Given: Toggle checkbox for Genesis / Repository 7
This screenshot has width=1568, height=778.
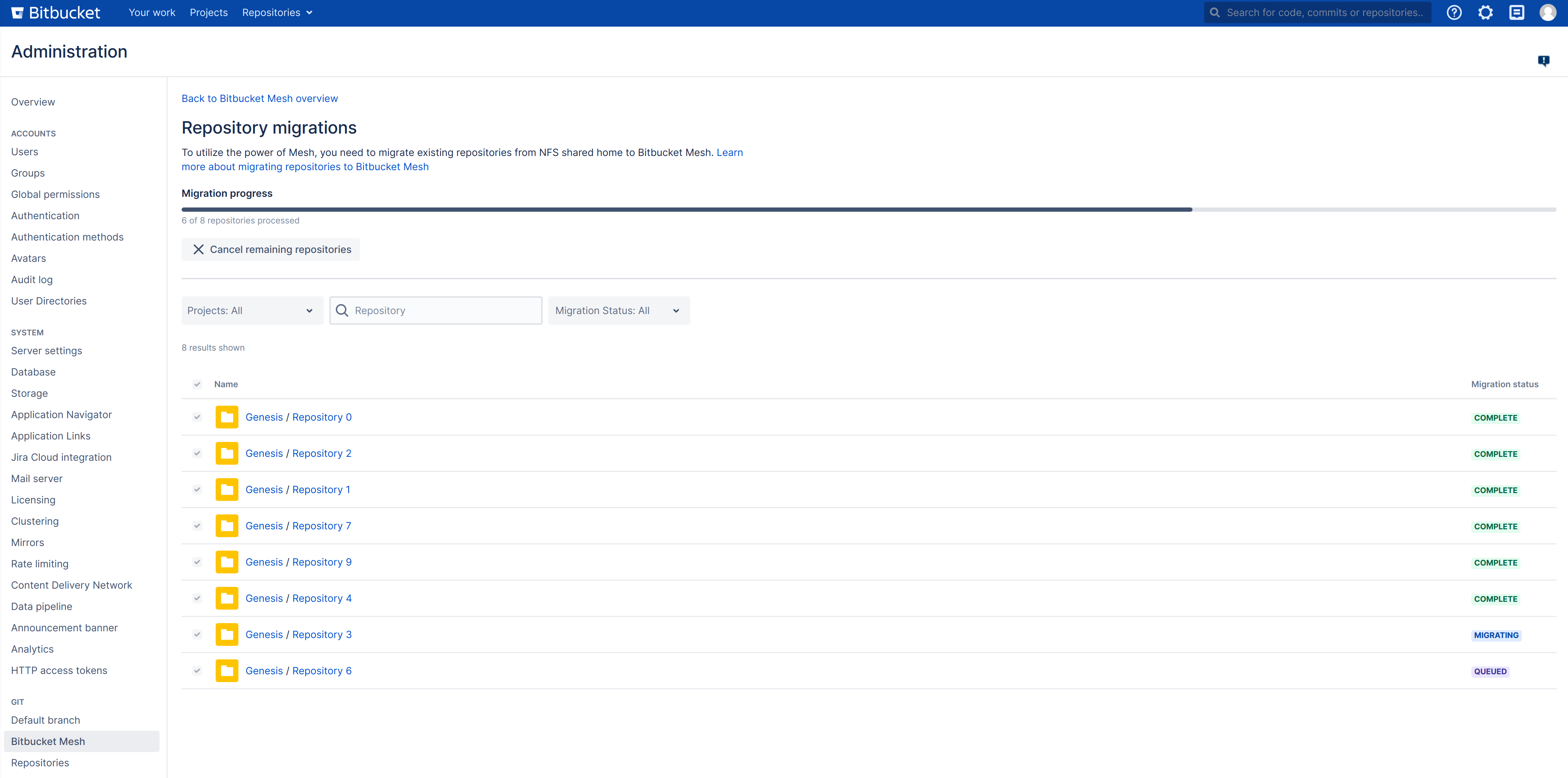Looking at the screenshot, I should tap(196, 526).
